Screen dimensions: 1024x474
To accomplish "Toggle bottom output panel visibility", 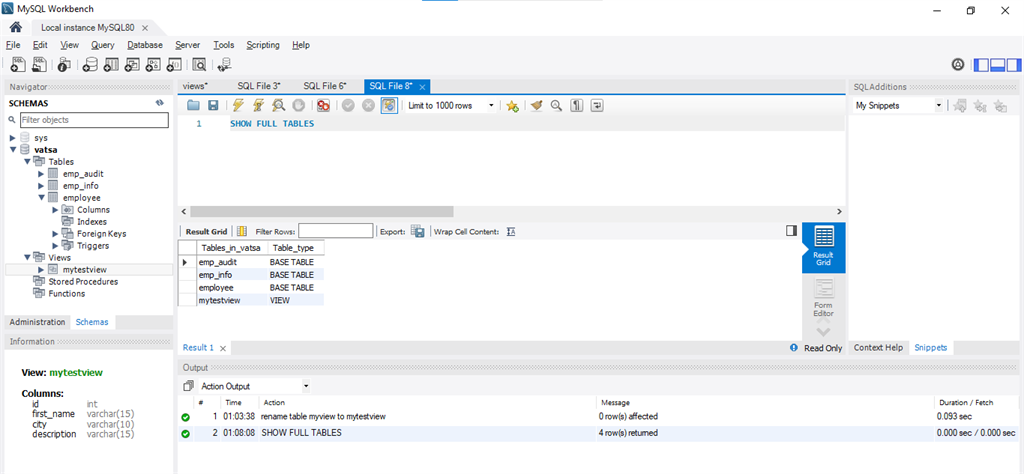I will [997, 65].
